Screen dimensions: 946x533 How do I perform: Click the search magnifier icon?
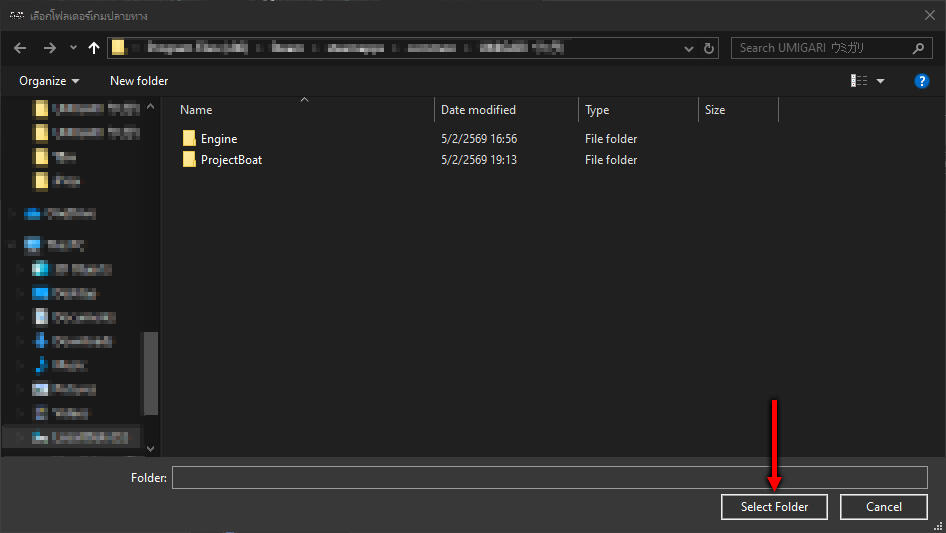918,48
